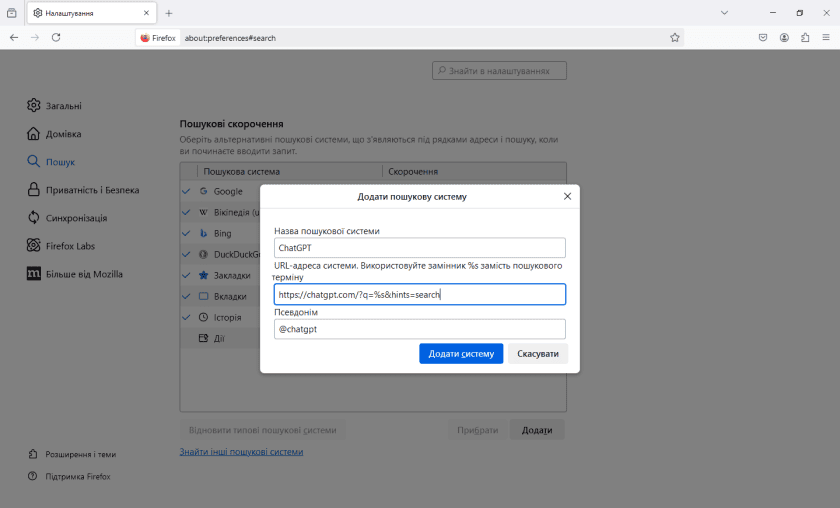Click the DuckDuckGo logo icon
This screenshot has height=508, width=840.
pyautogui.click(x=204, y=254)
